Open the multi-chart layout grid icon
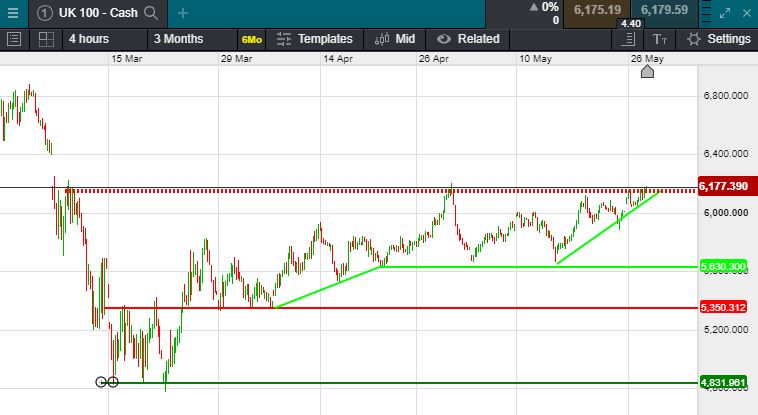Screen dimensions: 758x415 click(x=46, y=39)
